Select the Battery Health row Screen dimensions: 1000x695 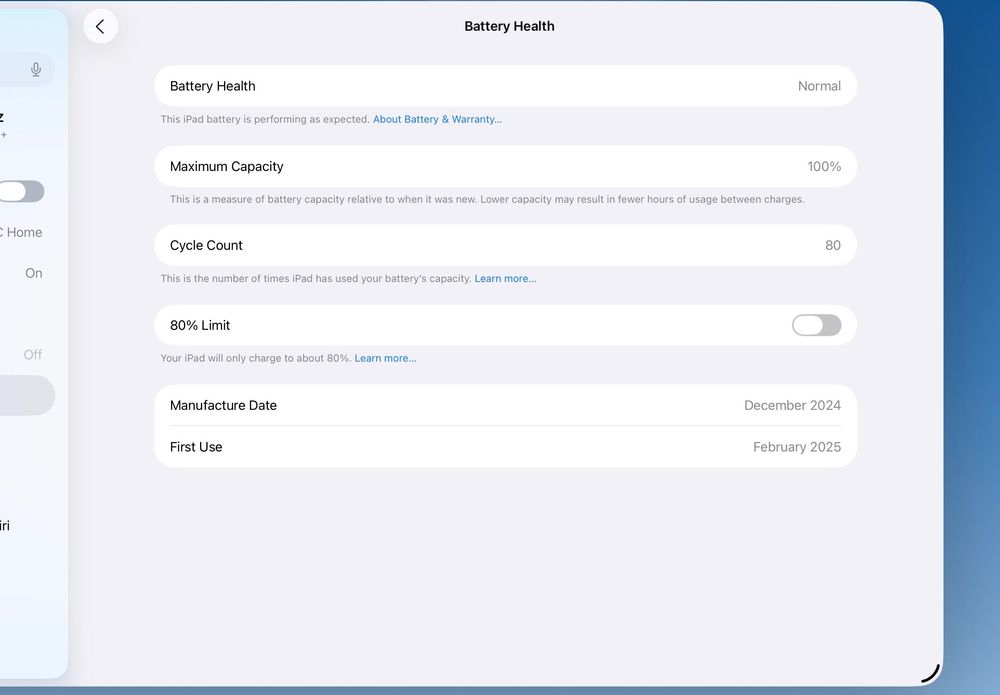click(505, 86)
